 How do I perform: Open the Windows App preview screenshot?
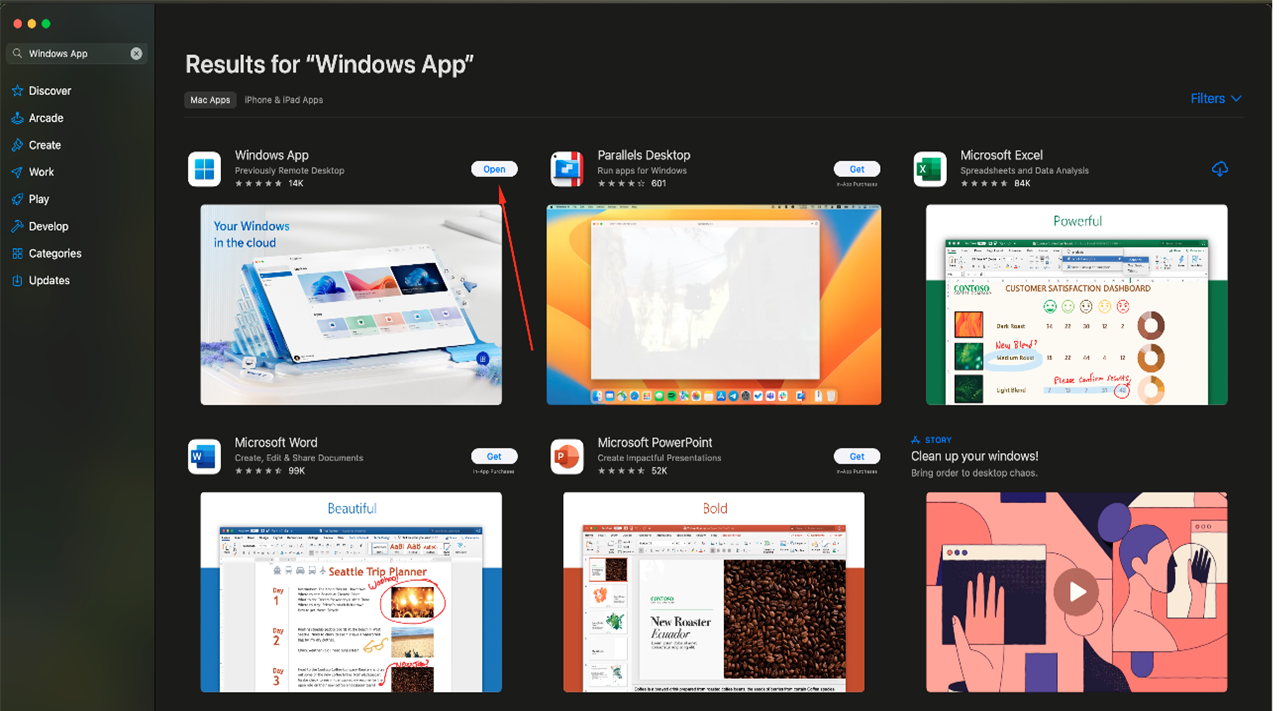(351, 304)
